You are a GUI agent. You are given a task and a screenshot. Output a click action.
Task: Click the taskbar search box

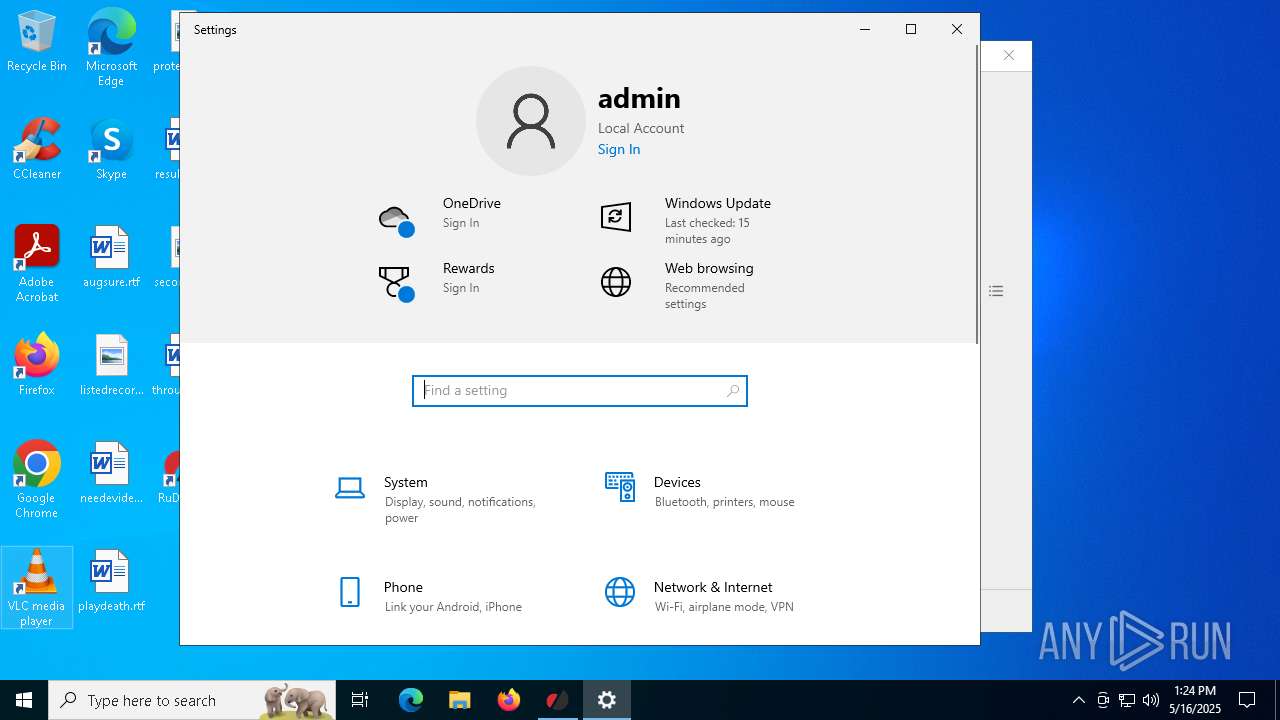tap(192, 700)
